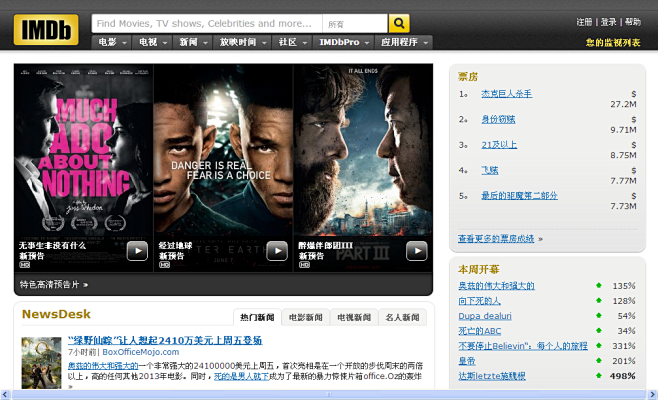
Task: Click green up arrow beside 201%
Action: point(599,361)
